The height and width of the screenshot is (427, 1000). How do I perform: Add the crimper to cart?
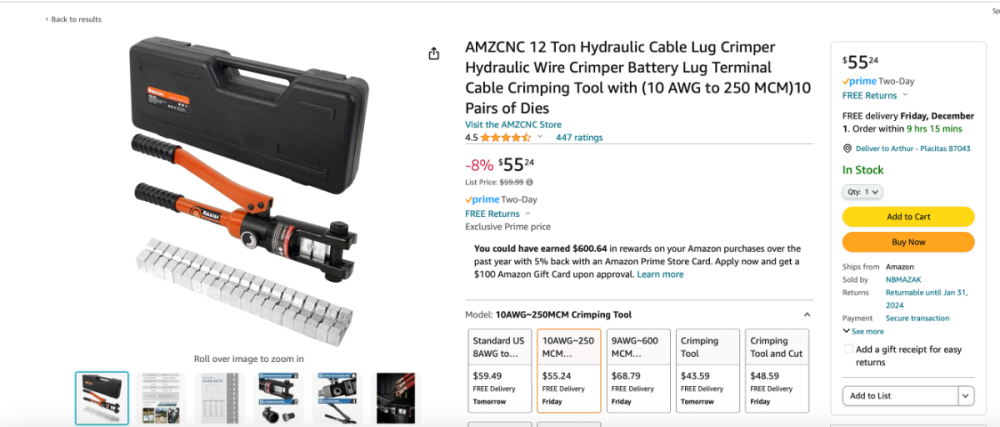pyautogui.click(x=907, y=217)
